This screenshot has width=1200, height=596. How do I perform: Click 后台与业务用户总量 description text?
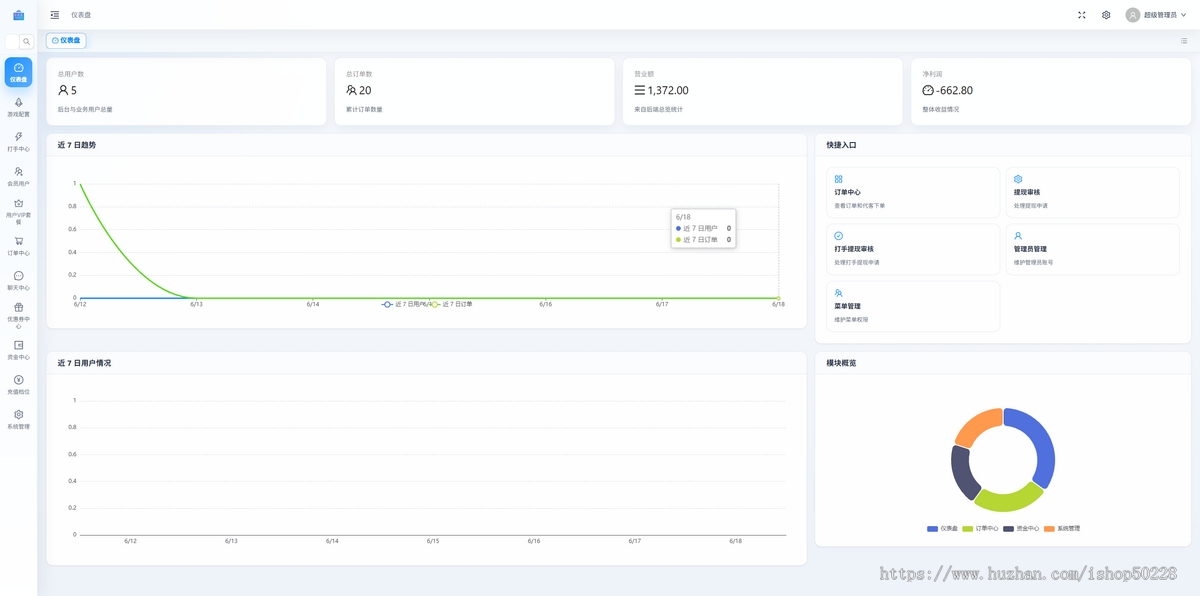coord(85,109)
